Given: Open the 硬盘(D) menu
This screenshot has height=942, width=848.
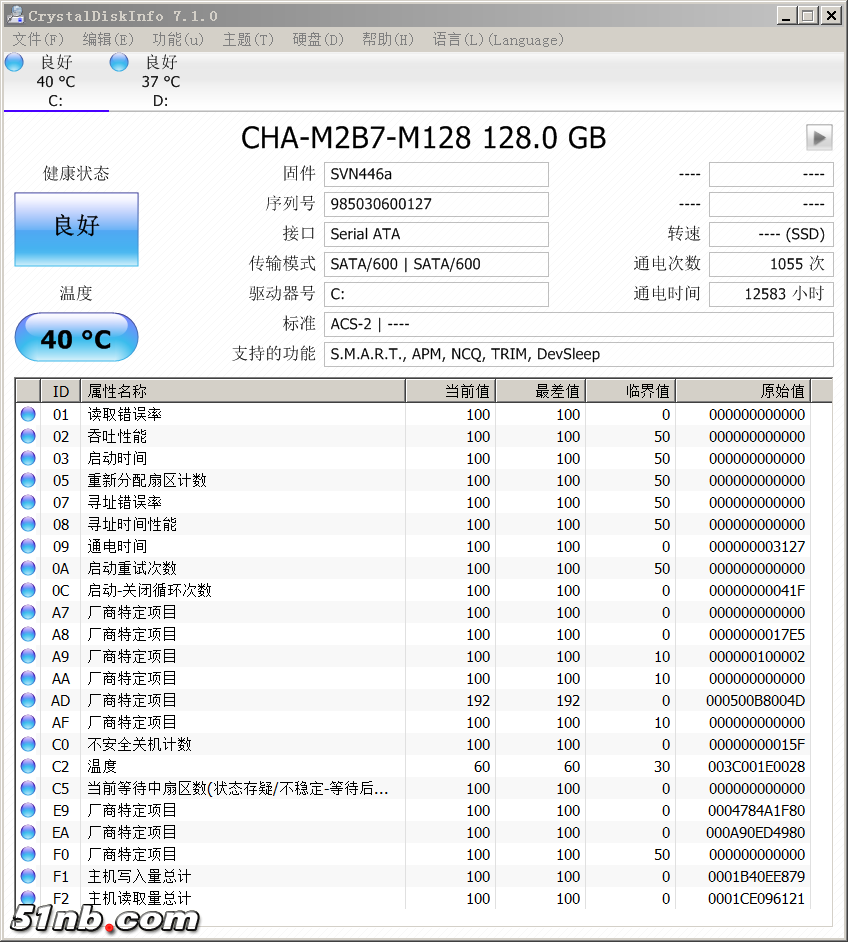Looking at the screenshot, I should coord(317,40).
